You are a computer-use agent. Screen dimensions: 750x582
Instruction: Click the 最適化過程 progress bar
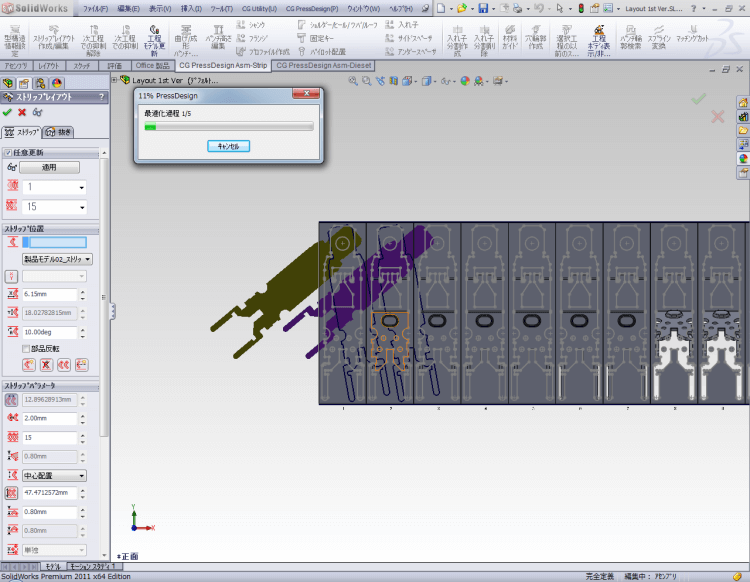[229, 127]
